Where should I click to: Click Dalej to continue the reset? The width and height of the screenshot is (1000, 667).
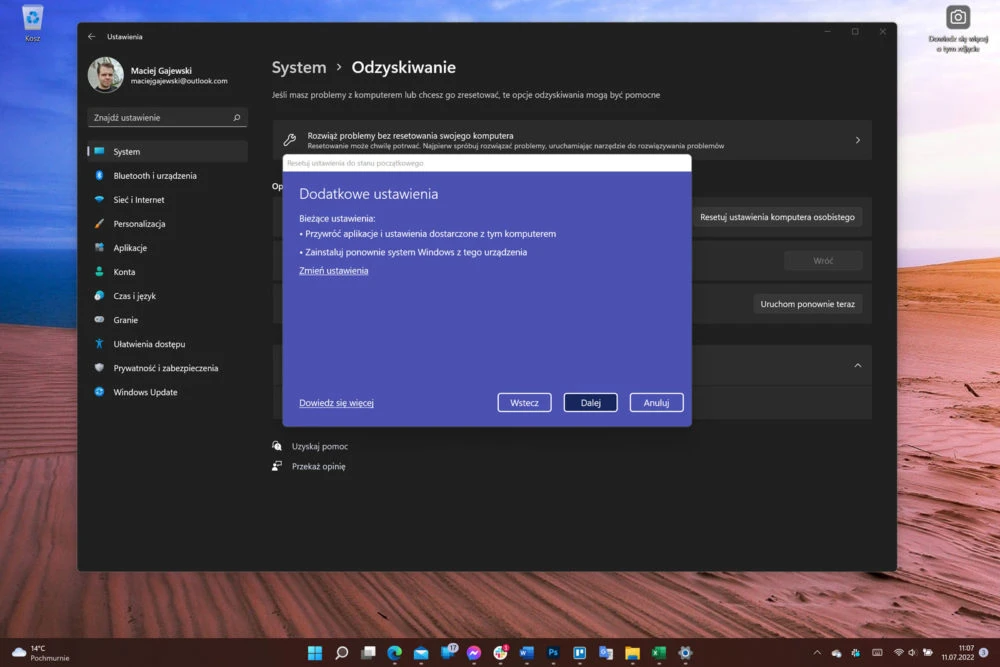pos(591,402)
